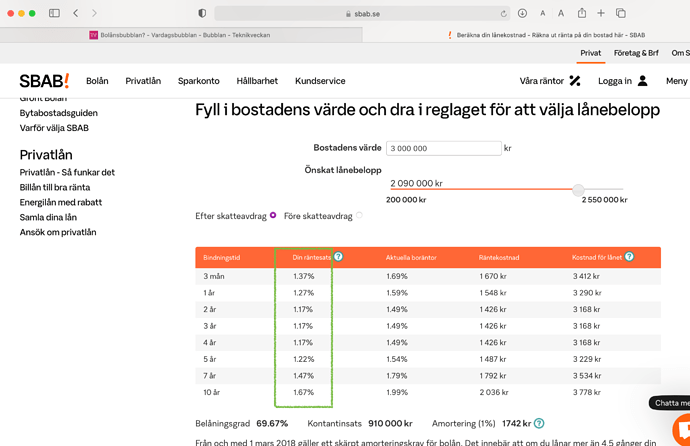Viewport: 690px width, 446px height.
Task: Show downloads with the download icon
Action: pos(522,13)
